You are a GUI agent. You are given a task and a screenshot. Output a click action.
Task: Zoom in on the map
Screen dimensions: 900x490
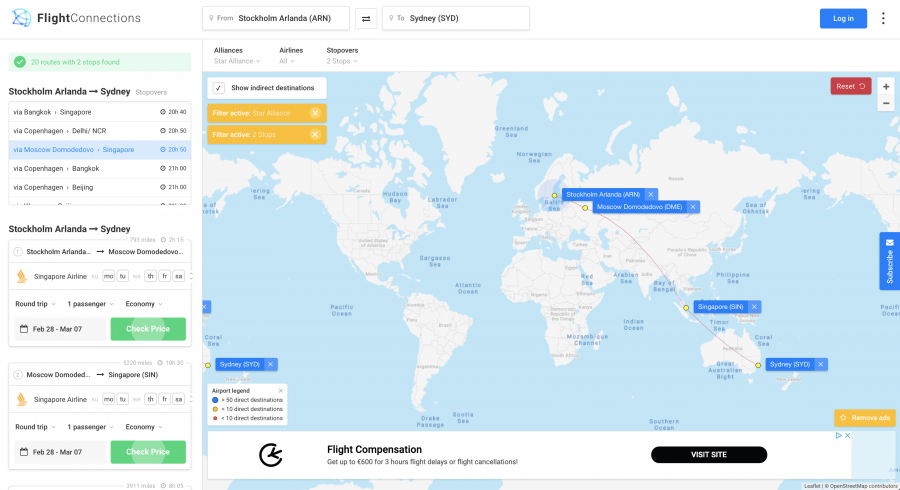tap(886, 87)
